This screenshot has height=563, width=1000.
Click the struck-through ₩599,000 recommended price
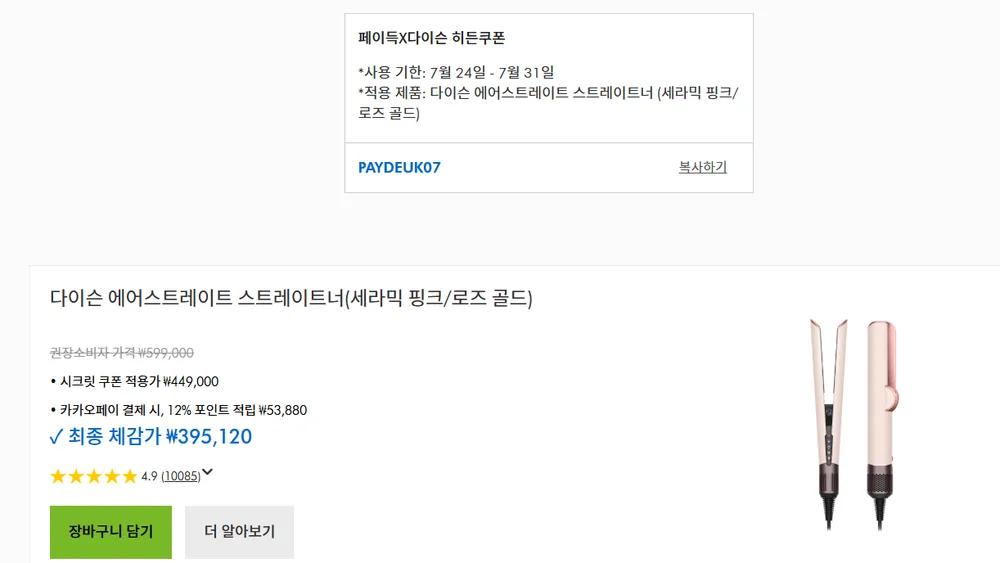[x=122, y=353]
